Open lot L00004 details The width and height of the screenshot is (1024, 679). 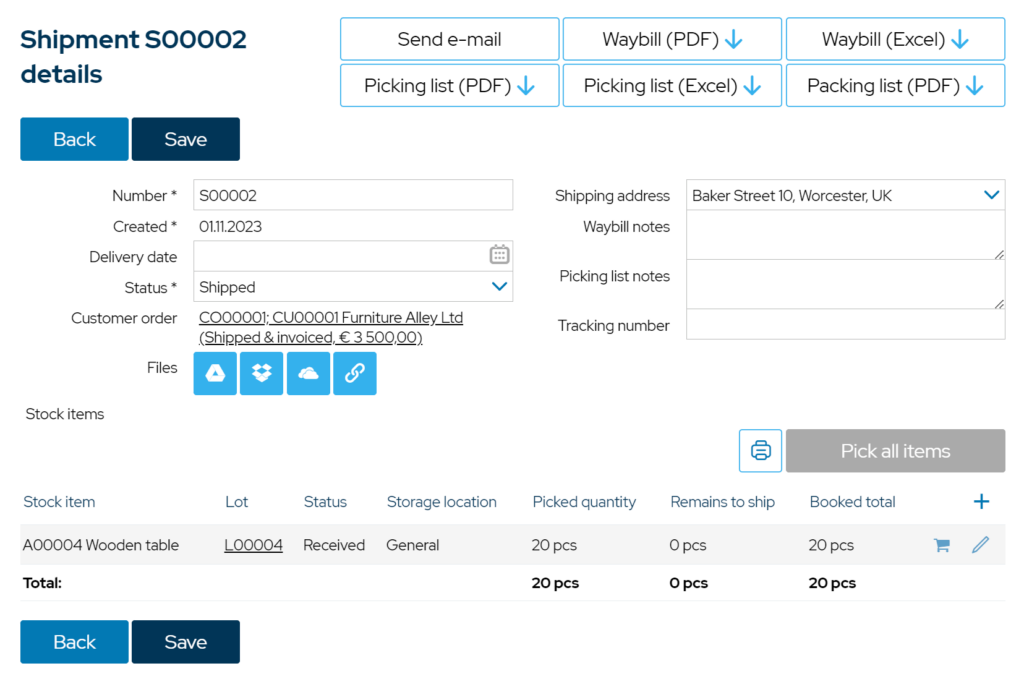(x=253, y=544)
